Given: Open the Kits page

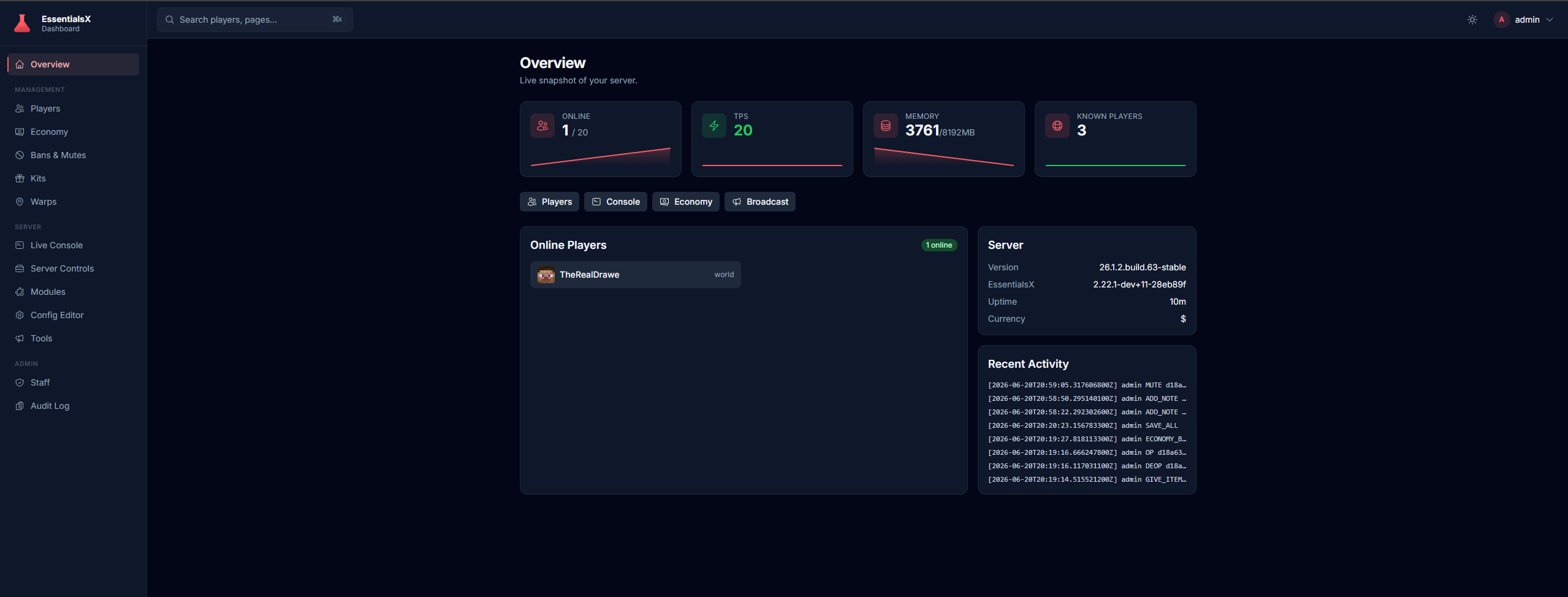Looking at the screenshot, I should pyautogui.click(x=74, y=178).
